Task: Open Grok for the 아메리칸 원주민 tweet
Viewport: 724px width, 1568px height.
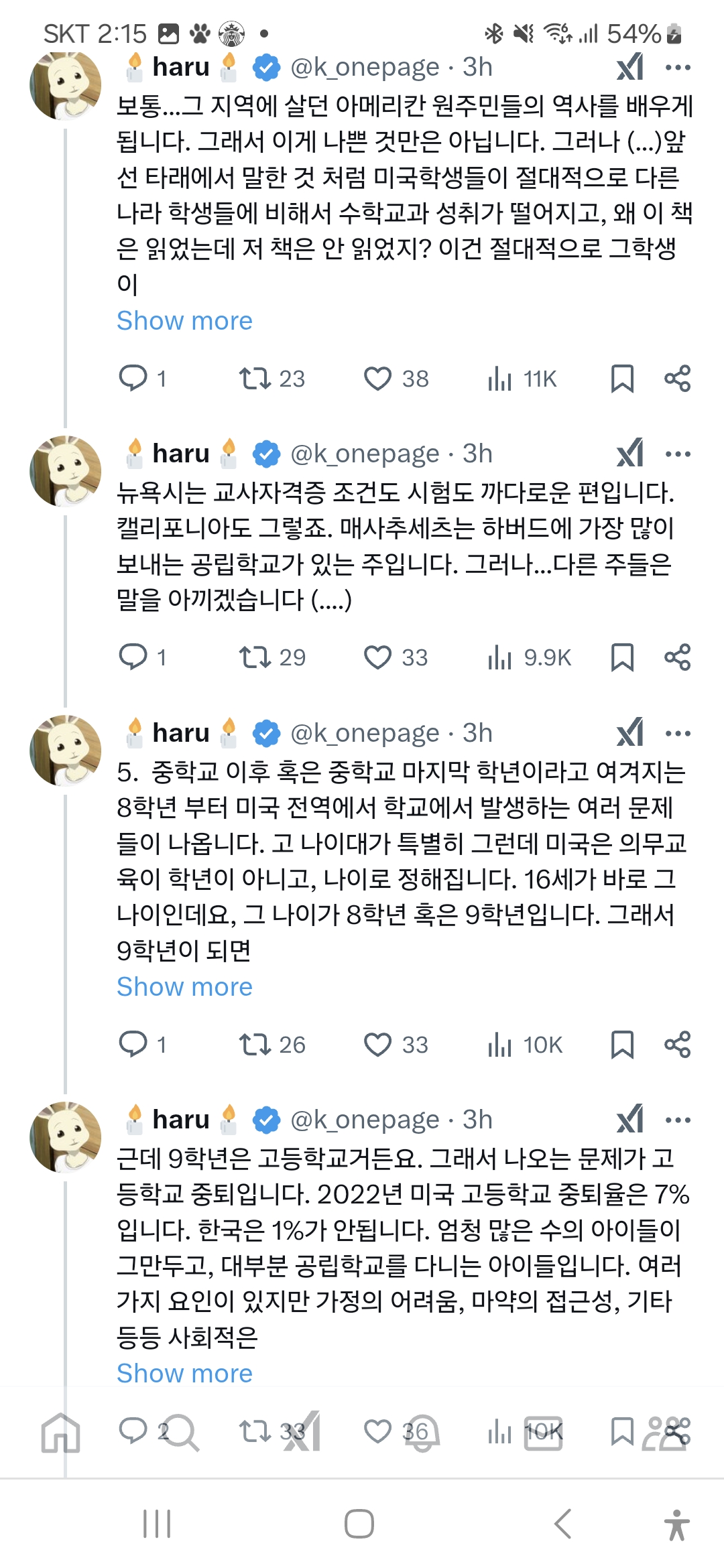Action: tap(630, 67)
